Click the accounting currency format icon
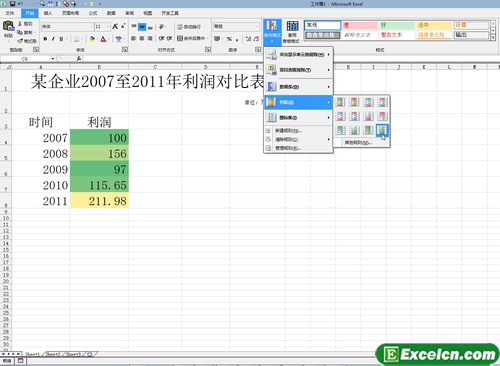This screenshot has height=366, width=500. tap(217, 39)
